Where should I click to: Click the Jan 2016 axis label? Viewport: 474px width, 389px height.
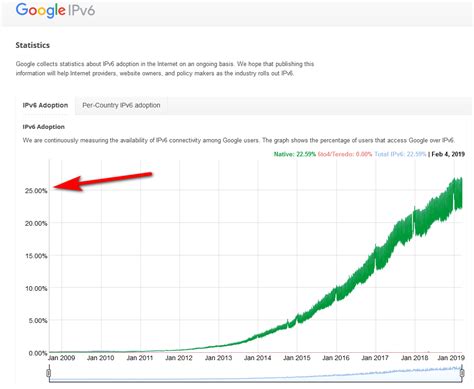tap(336, 358)
